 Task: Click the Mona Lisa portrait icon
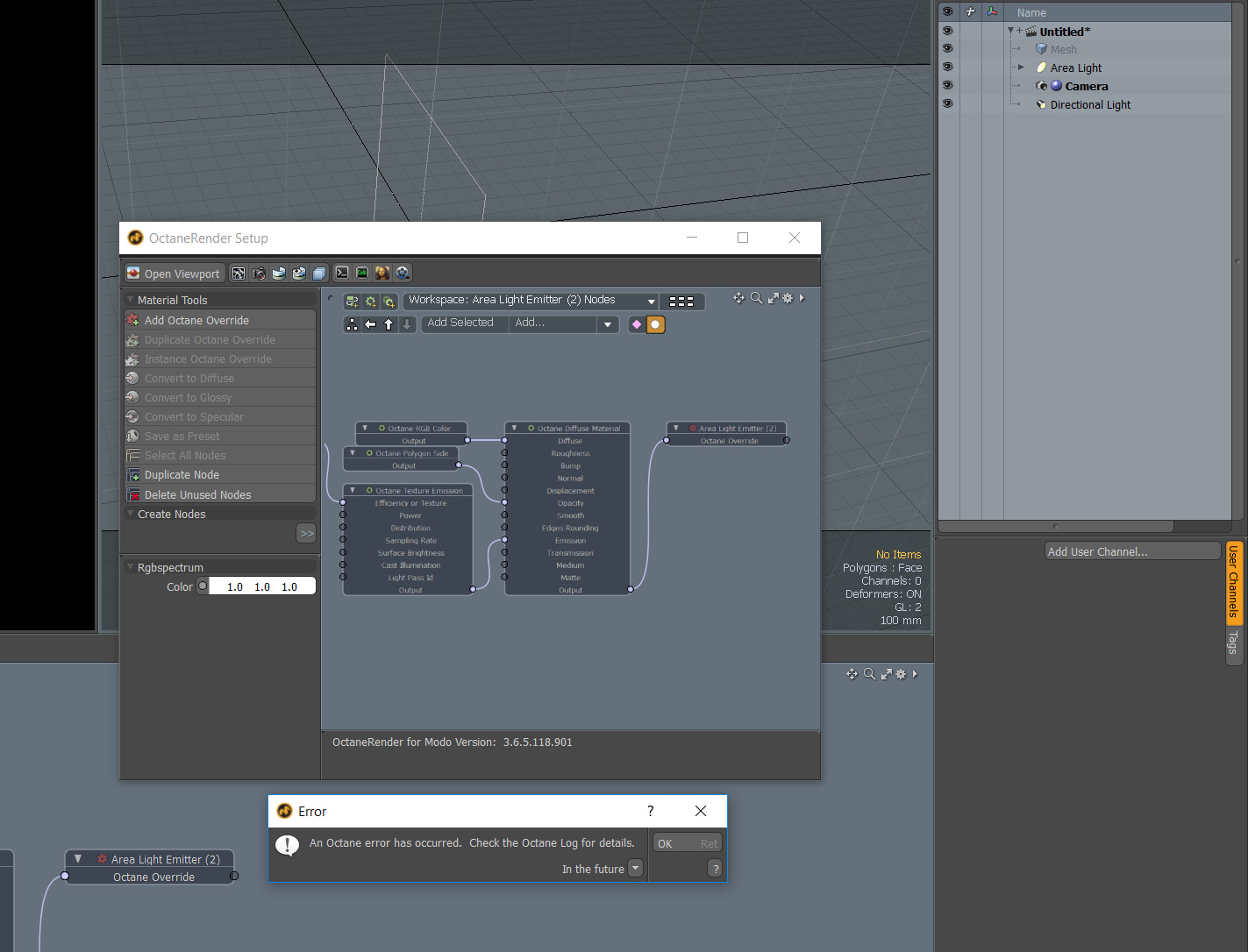(x=382, y=274)
